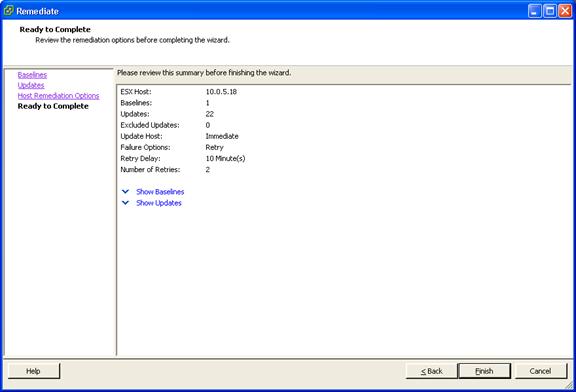
Task: Click the Excluded Updates label
Action: 150,125
